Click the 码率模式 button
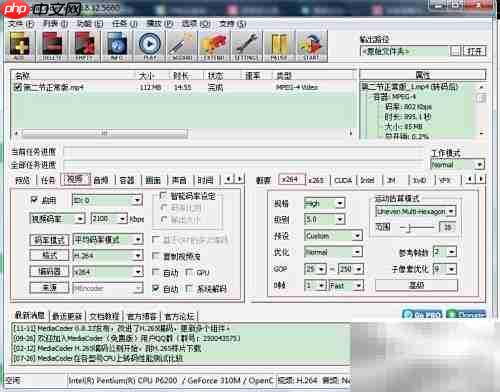The width and height of the screenshot is (500, 392). pos(49,240)
